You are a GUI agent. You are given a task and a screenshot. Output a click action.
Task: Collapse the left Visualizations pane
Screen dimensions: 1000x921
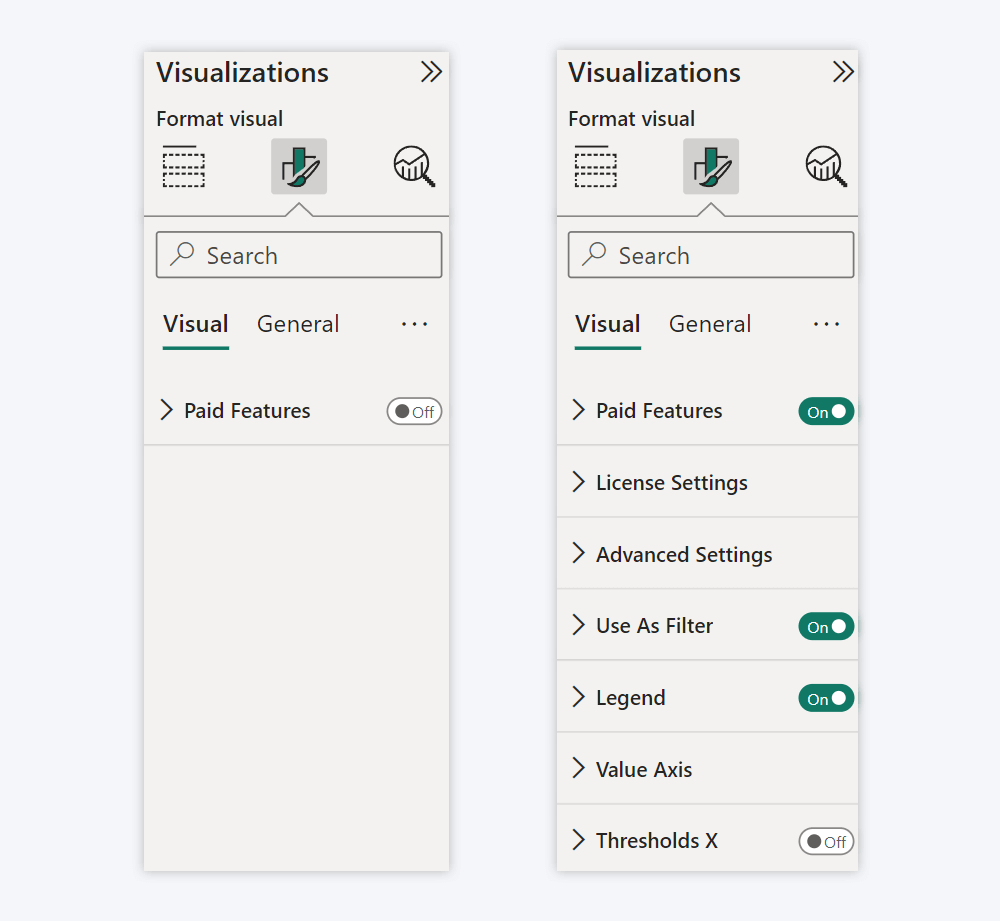tap(432, 71)
